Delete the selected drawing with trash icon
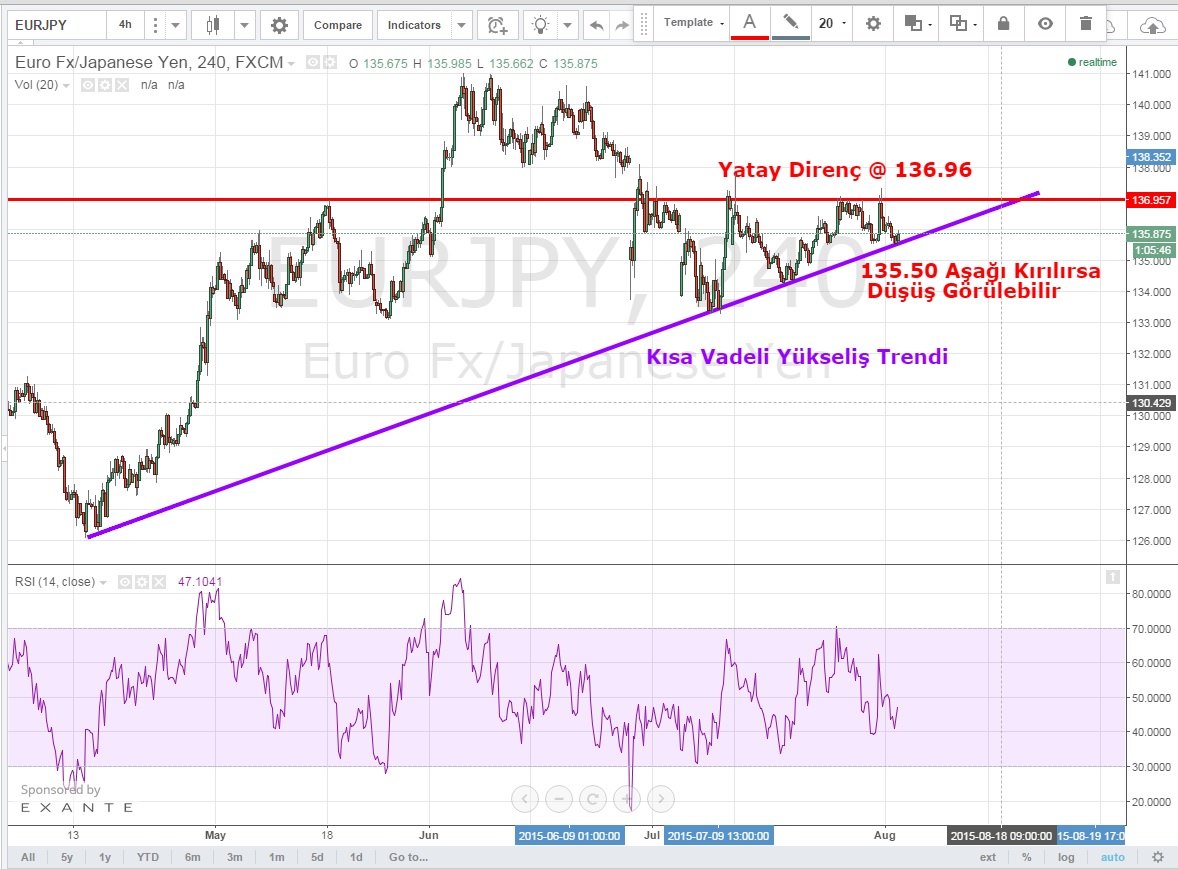Image resolution: width=1178 pixels, height=869 pixels. click(1086, 23)
